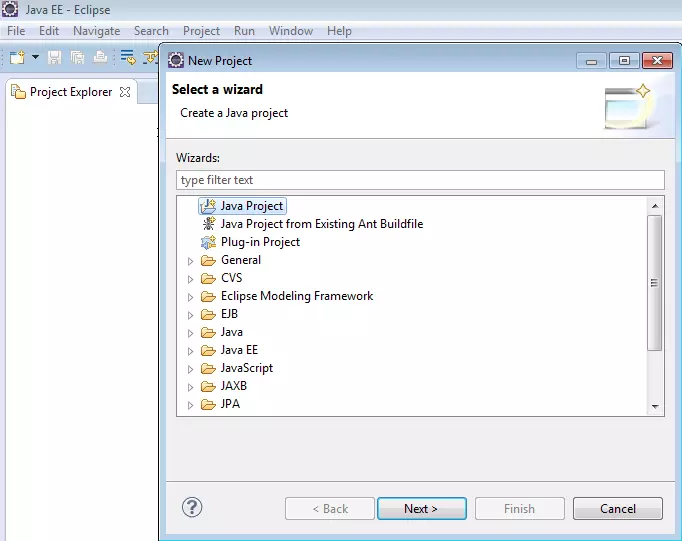Screen dimensions: 682x541
Task: Click the wizard list scroll up arrow
Action: (x=655, y=206)
